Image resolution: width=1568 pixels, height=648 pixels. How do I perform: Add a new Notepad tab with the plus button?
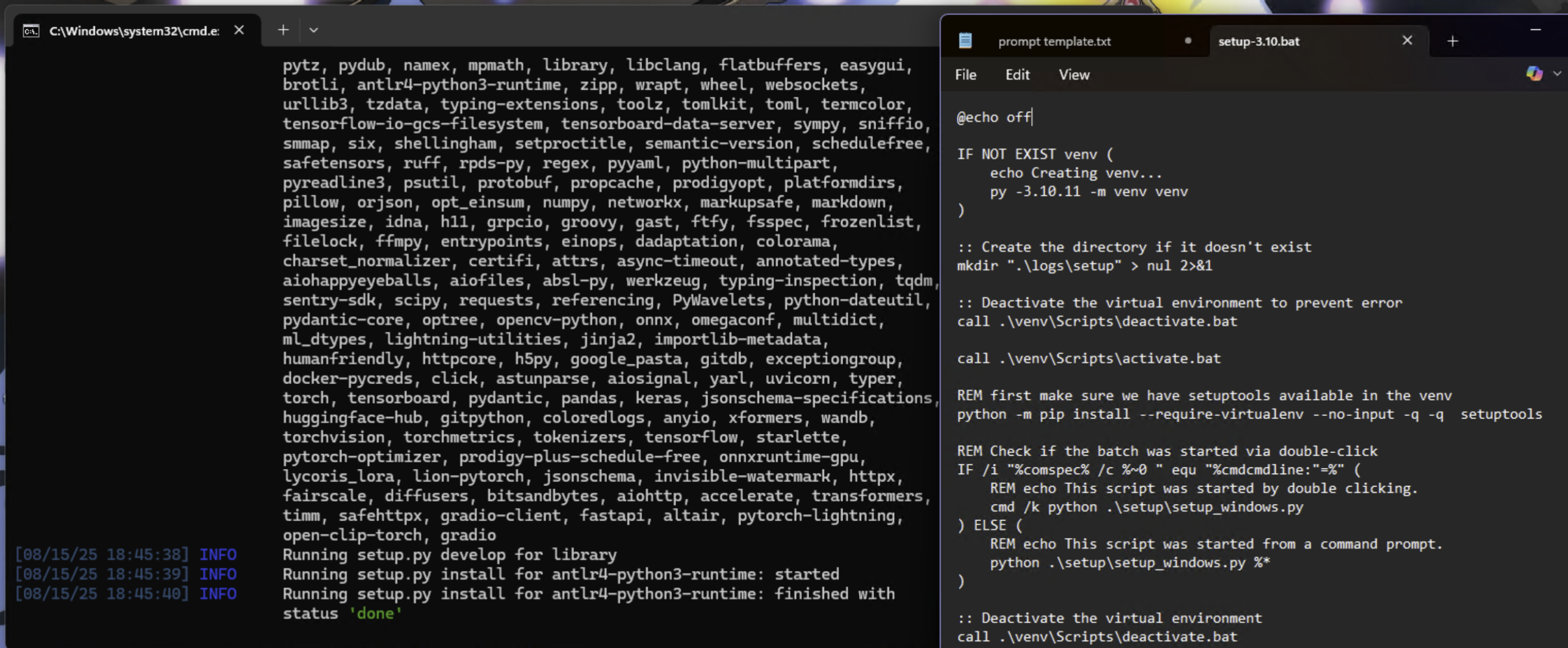click(x=1453, y=41)
